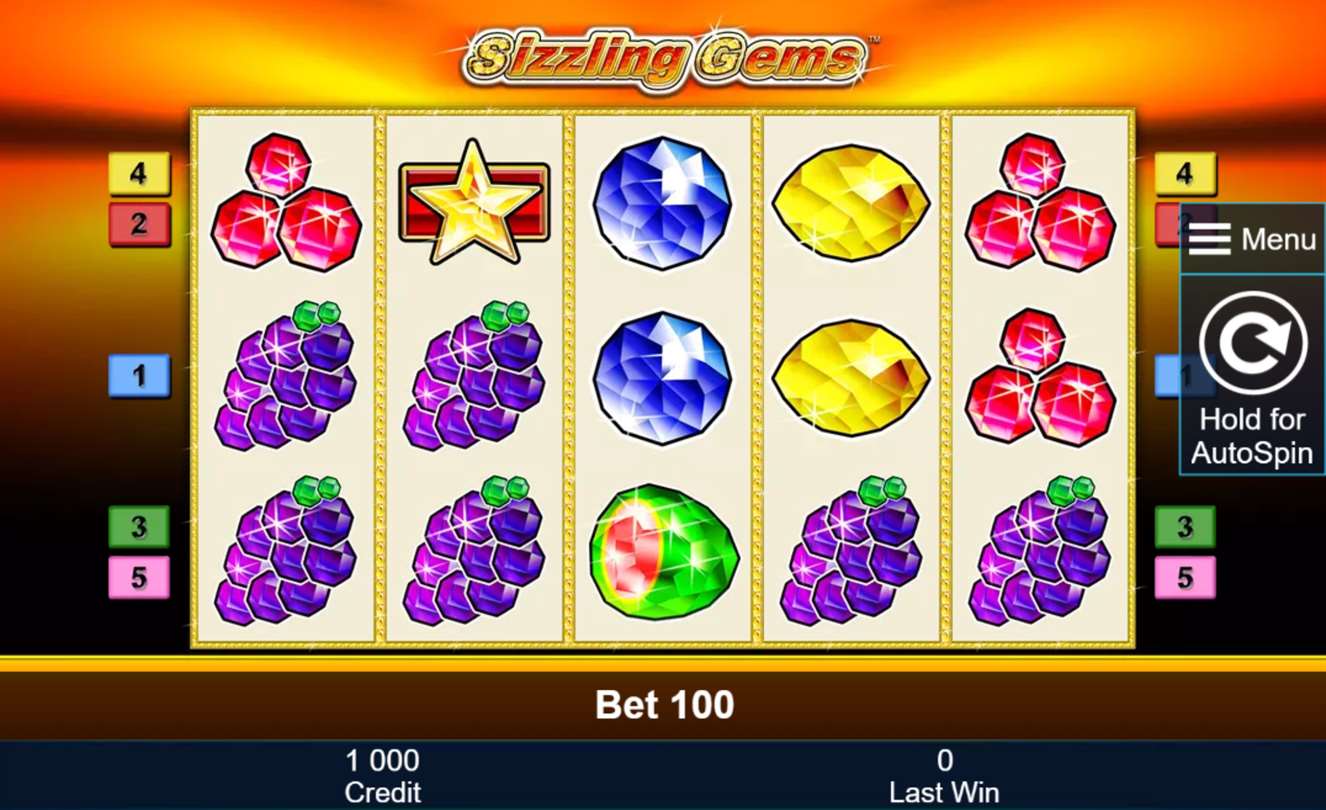
Task: Click right yellow payline 4 marker
Action: tap(1185, 174)
